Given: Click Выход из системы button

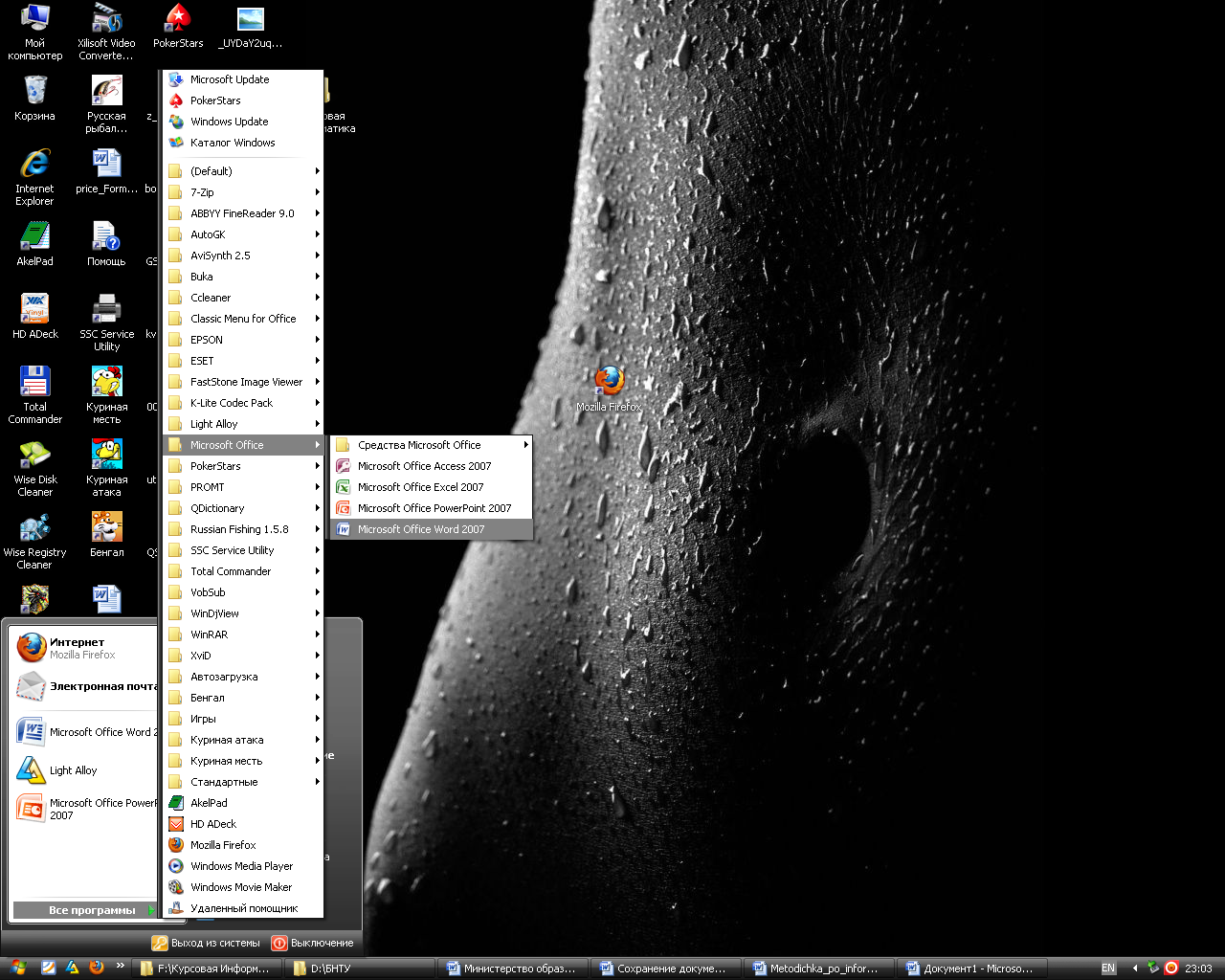Looking at the screenshot, I should [206, 943].
